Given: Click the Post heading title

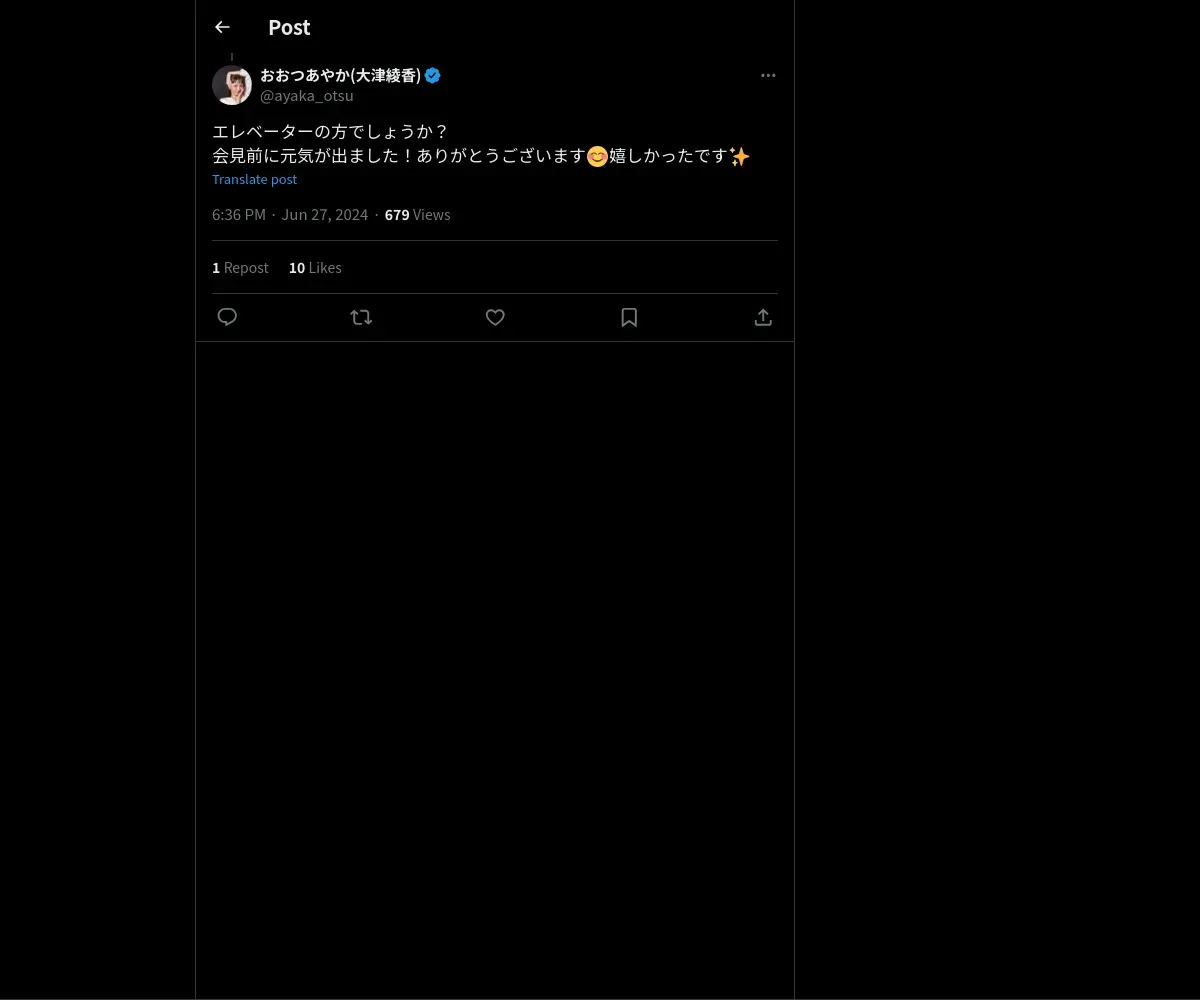Looking at the screenshot, I should (289, 27).
